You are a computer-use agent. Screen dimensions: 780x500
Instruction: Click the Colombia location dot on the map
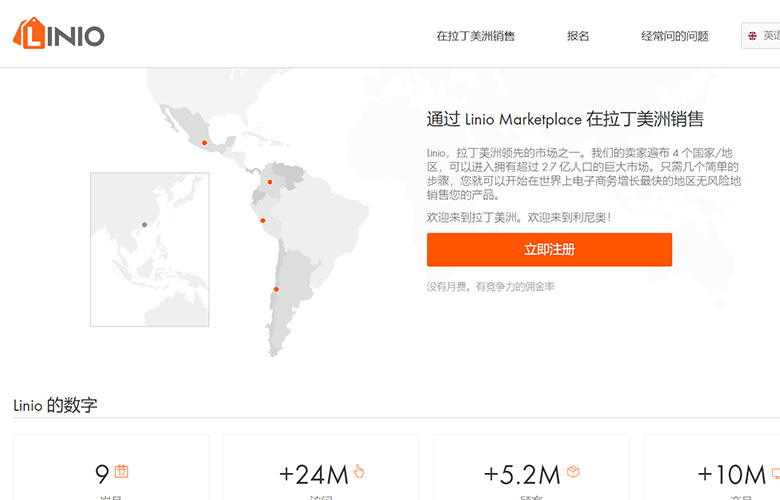270,182
